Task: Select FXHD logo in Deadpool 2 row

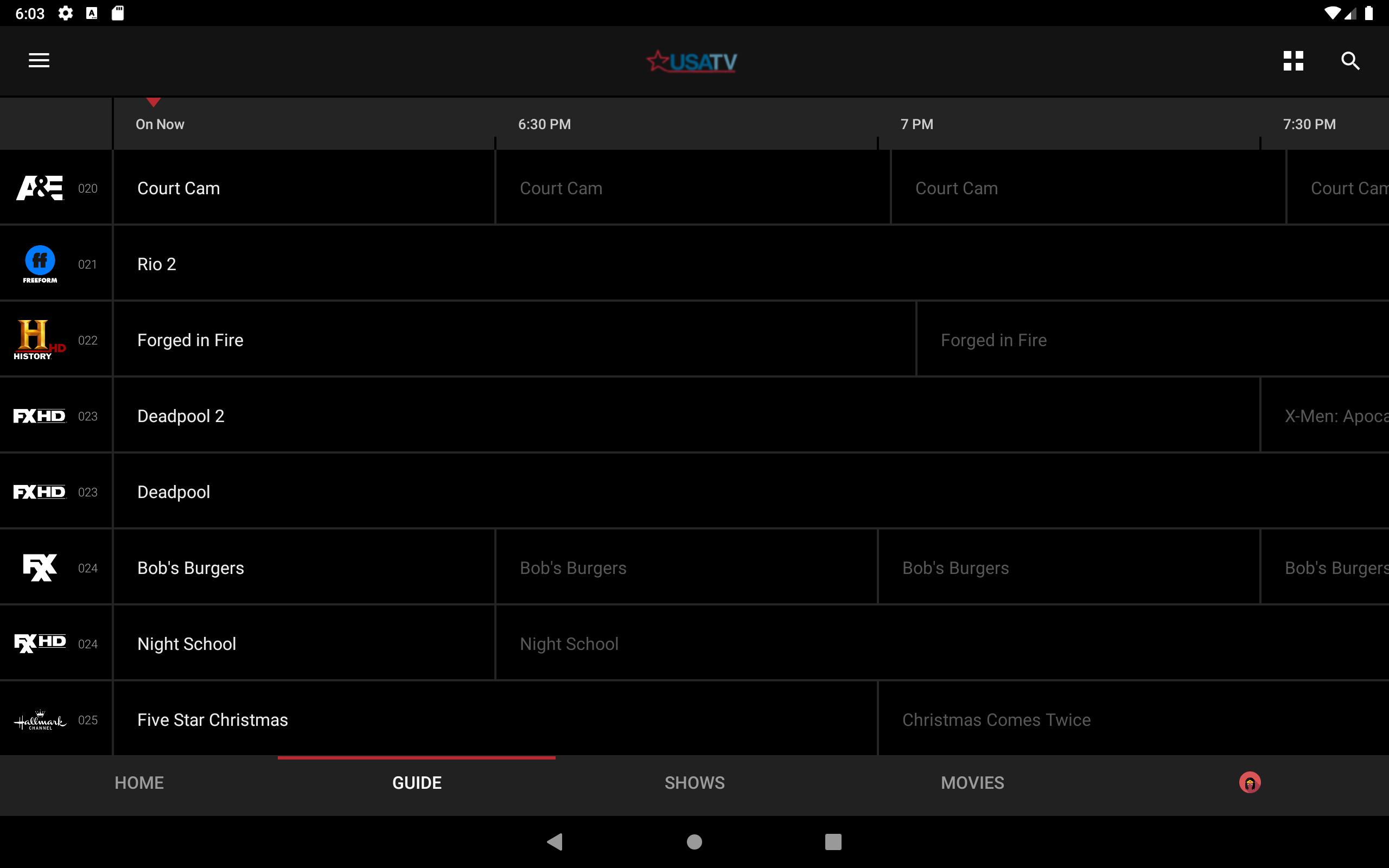Action: [x=40, y=416]
